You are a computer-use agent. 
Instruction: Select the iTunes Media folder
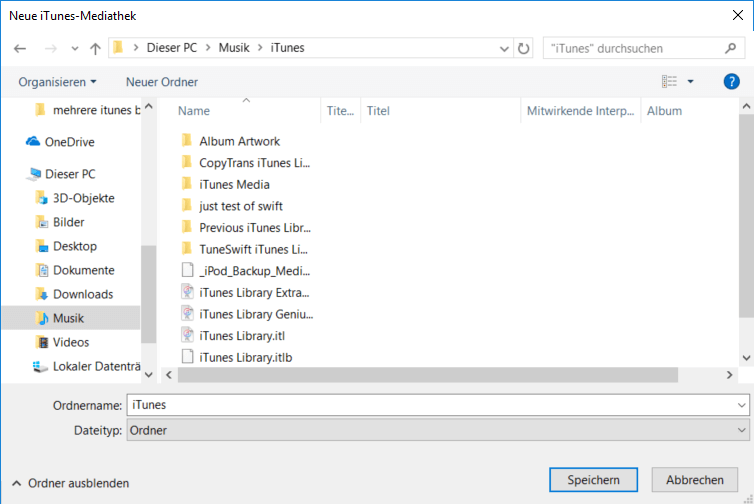click(226, 184)
